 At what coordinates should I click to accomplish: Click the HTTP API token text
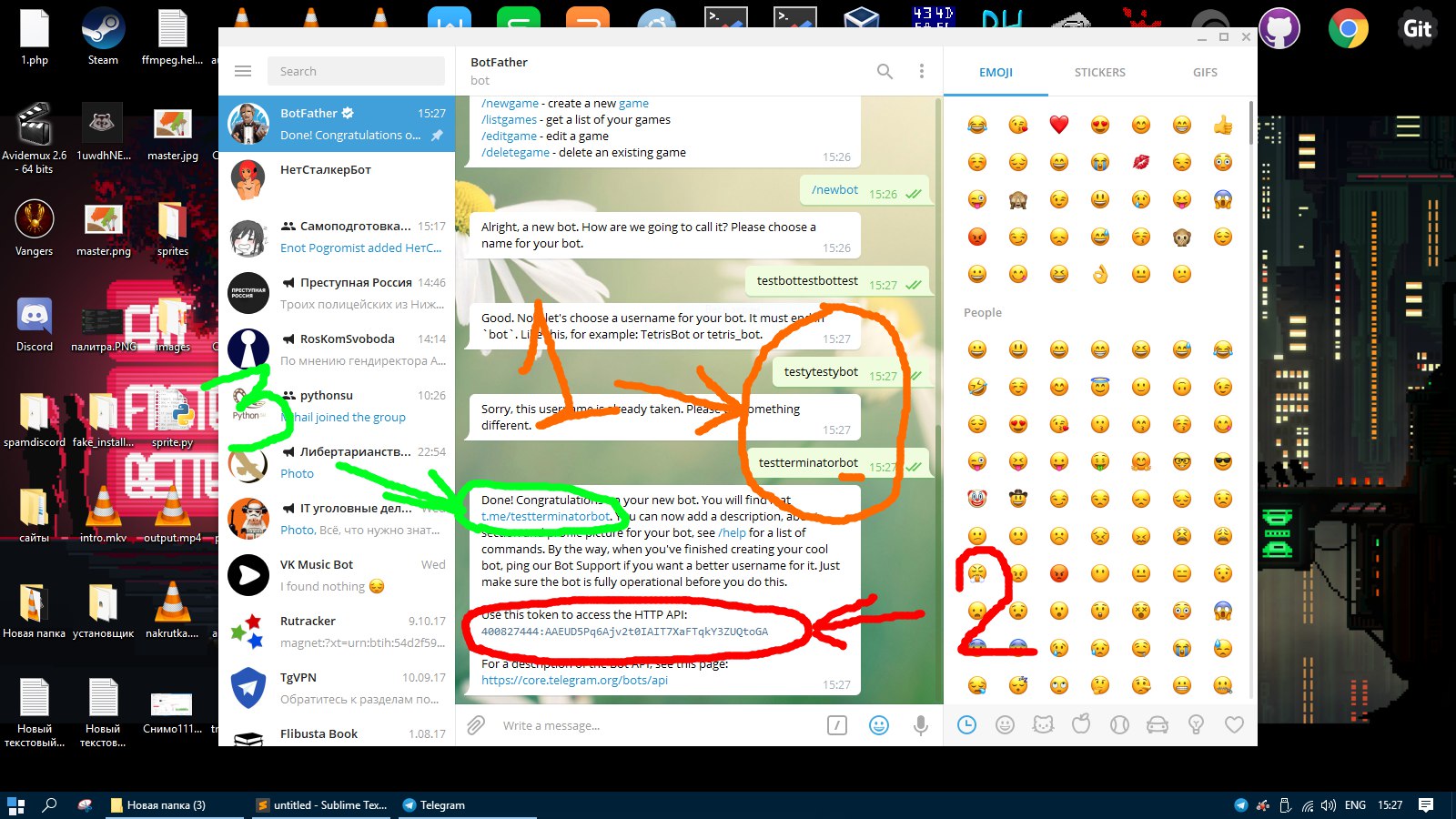624,631
